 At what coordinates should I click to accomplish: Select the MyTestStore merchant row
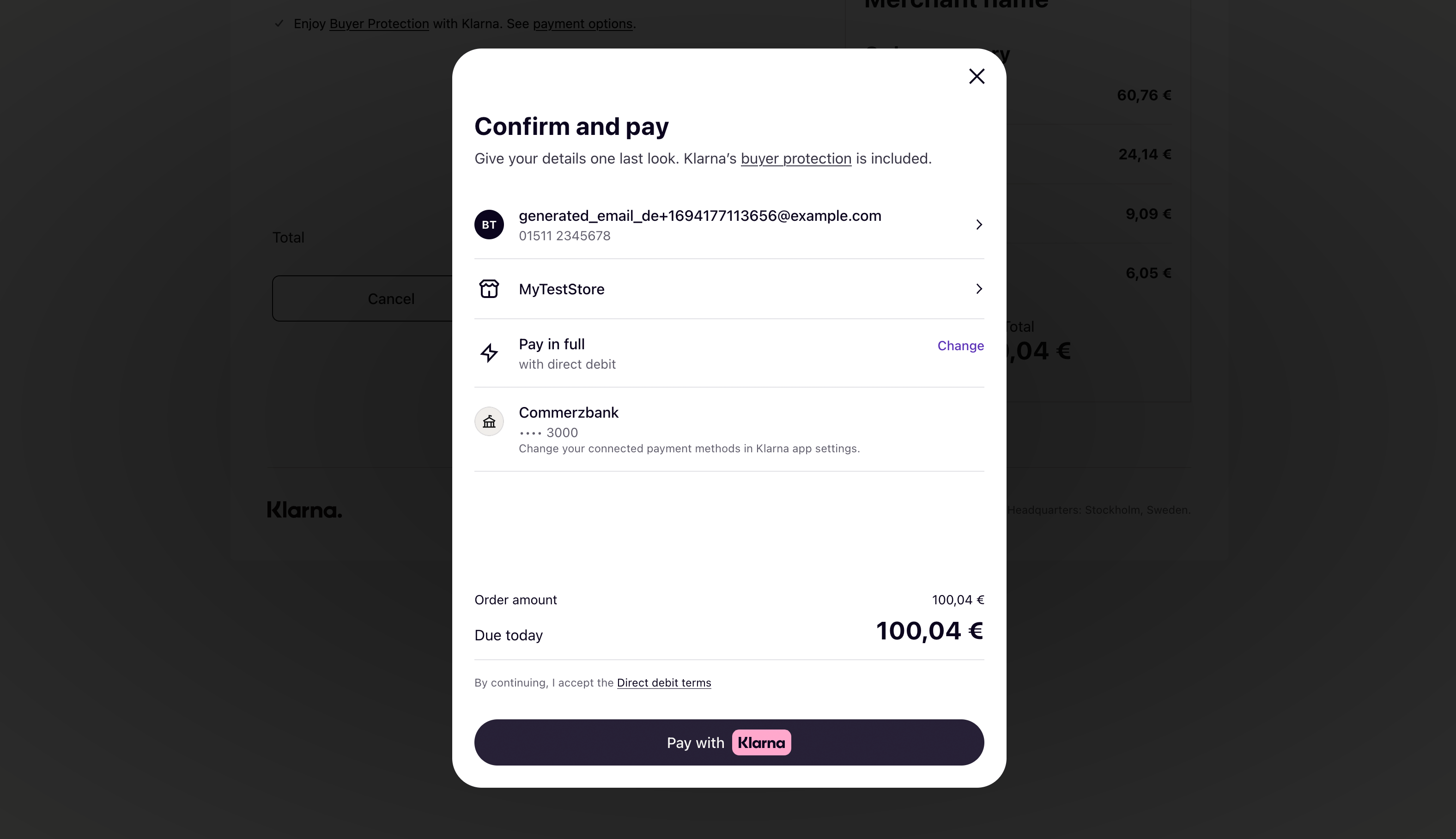pyautogui.click(x=729, y=289)
